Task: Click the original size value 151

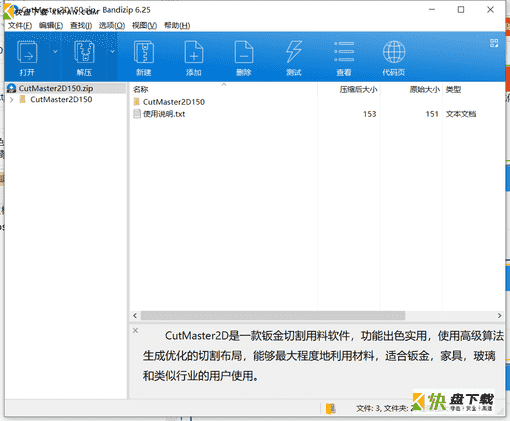Action: click(x=432, y=114)
